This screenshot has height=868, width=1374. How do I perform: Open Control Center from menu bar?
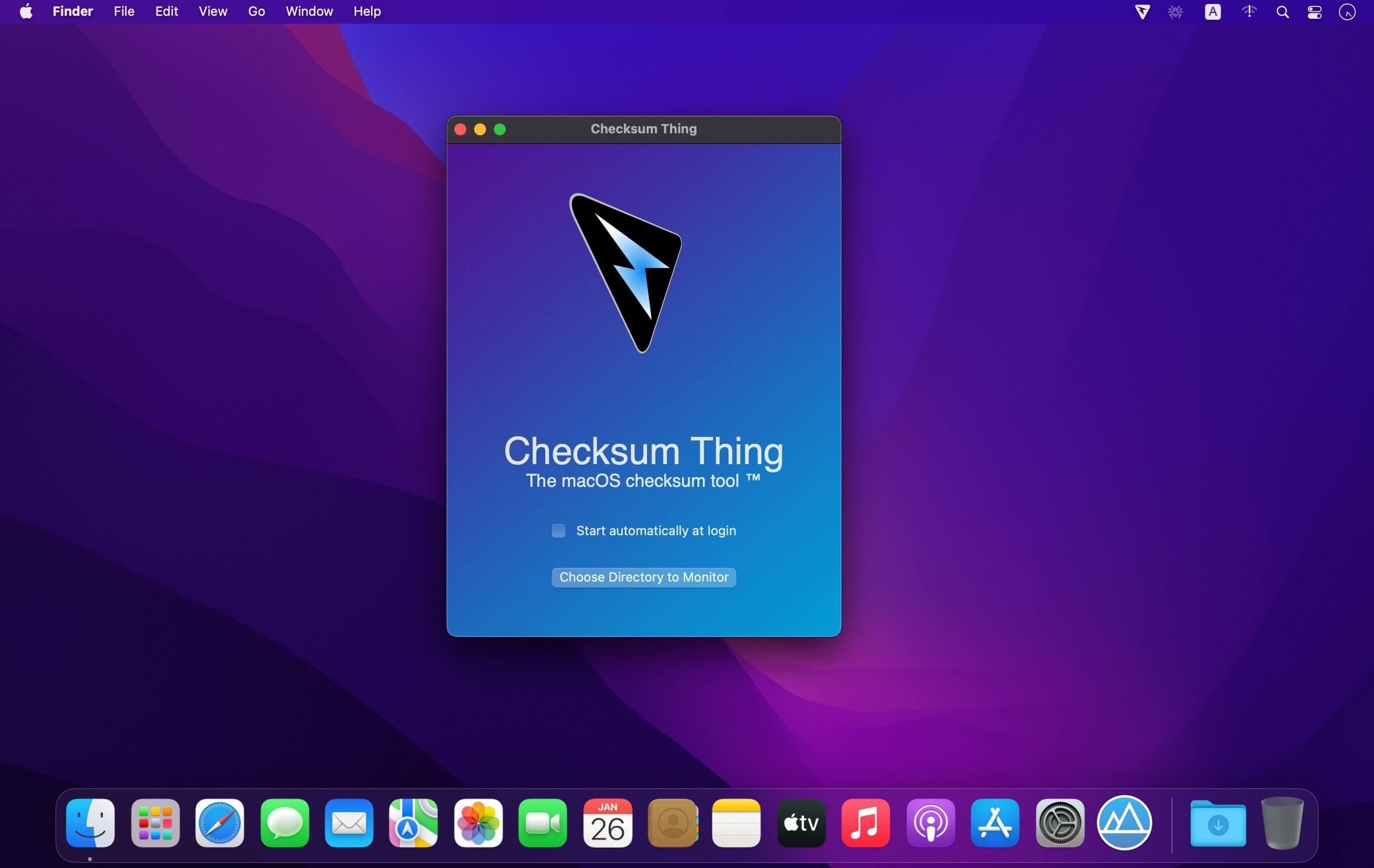pos(1315,12)
